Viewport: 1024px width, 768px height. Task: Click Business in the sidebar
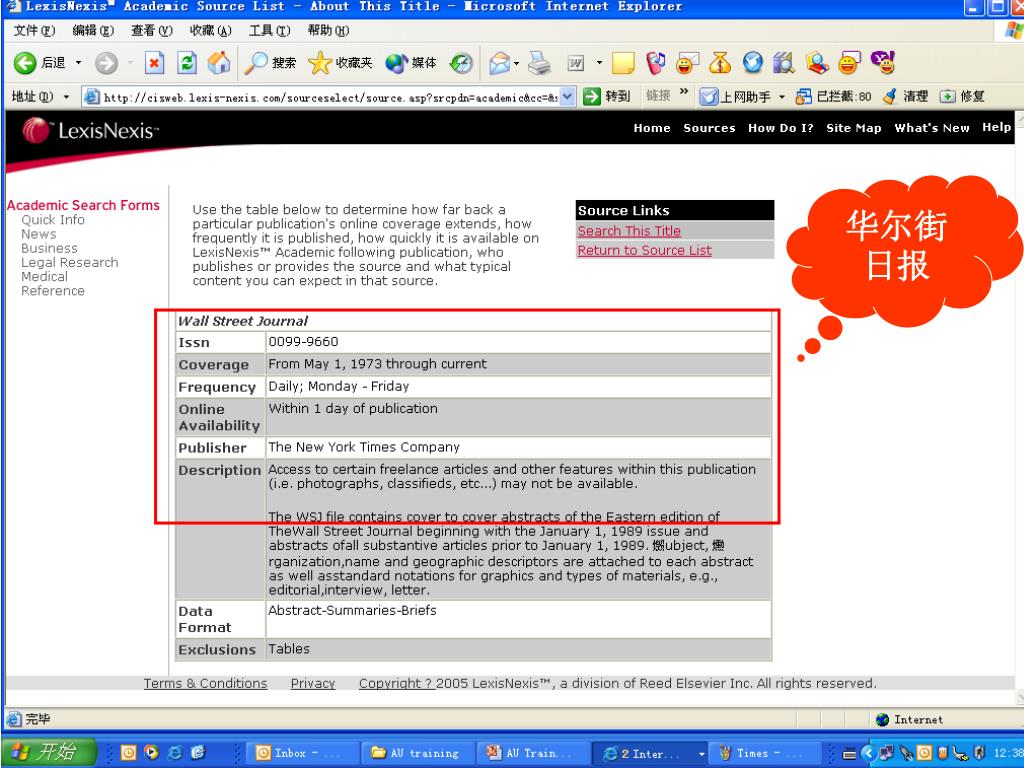click(x=49, y=248)
